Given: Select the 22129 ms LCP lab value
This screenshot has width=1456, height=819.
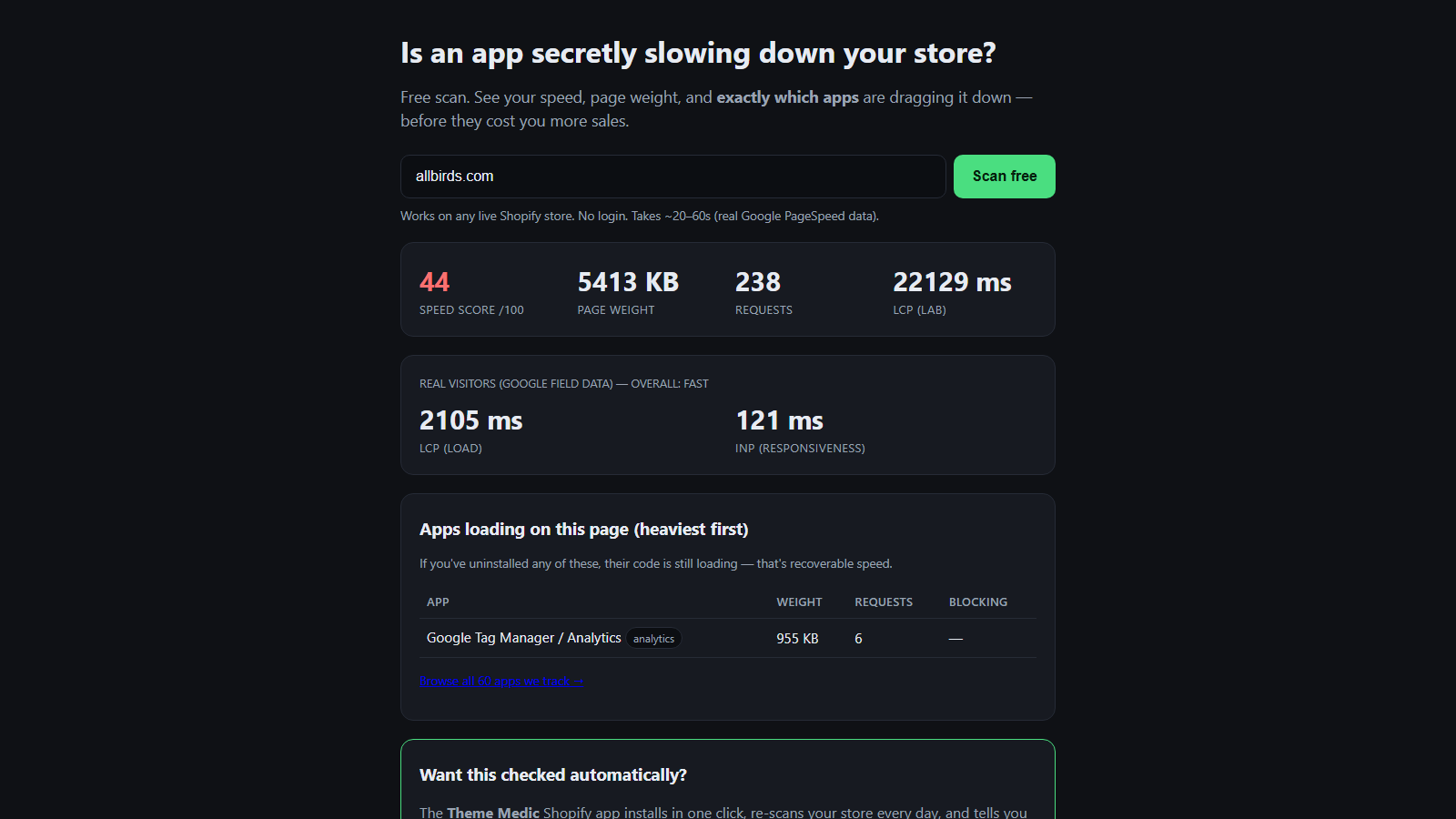Looking at the screenshot, I should pos(952,282).
